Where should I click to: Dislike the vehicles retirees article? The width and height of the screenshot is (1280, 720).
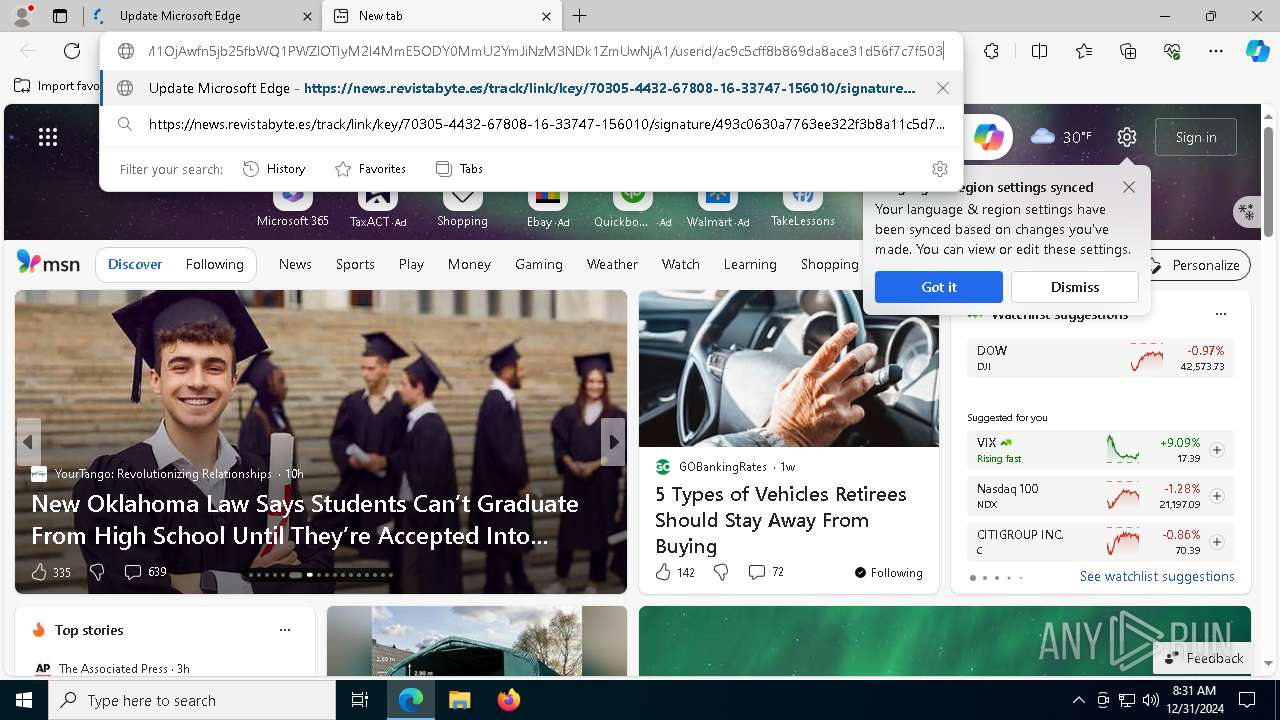(721, 572)
